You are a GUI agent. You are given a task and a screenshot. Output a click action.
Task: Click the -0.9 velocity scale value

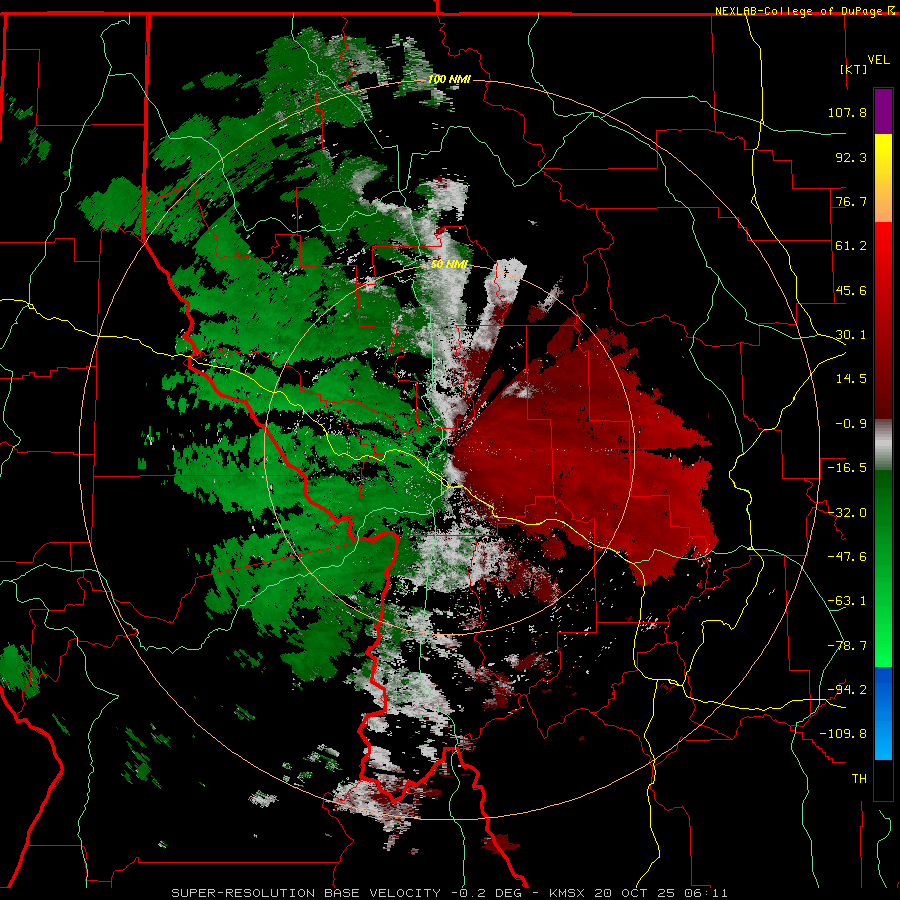click(851, 424)
